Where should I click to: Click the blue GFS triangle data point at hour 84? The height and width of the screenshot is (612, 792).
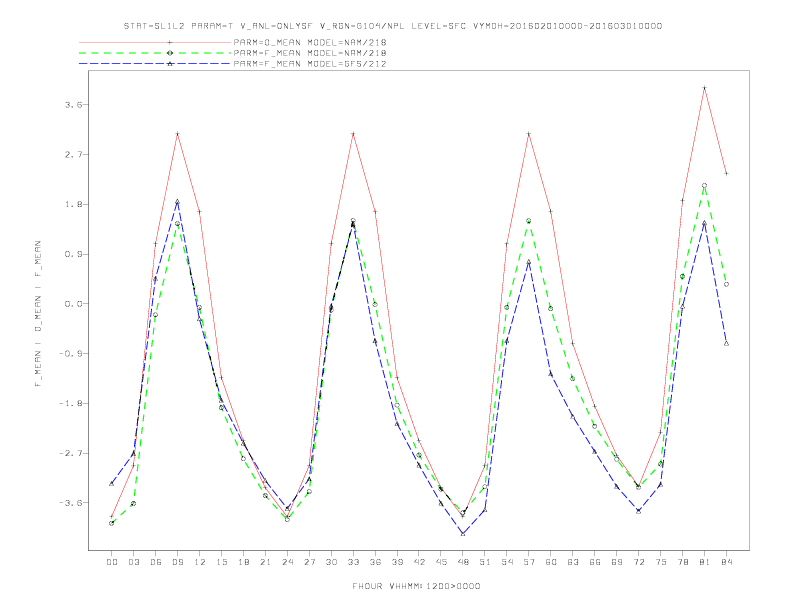[x=726, y=343]
